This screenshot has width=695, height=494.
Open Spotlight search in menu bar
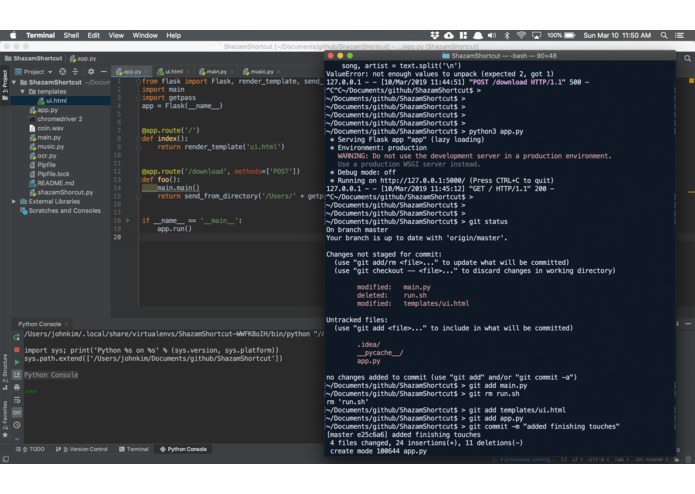coord(664,35)
